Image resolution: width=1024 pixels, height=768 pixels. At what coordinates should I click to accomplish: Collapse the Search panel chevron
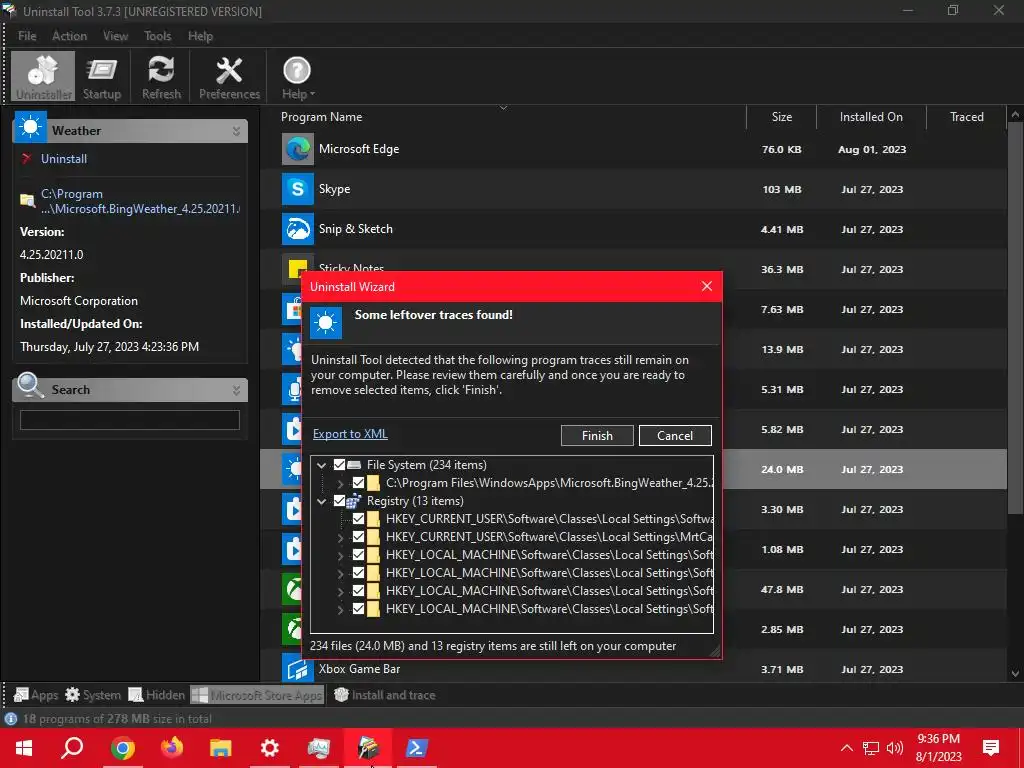coord(236,391)
